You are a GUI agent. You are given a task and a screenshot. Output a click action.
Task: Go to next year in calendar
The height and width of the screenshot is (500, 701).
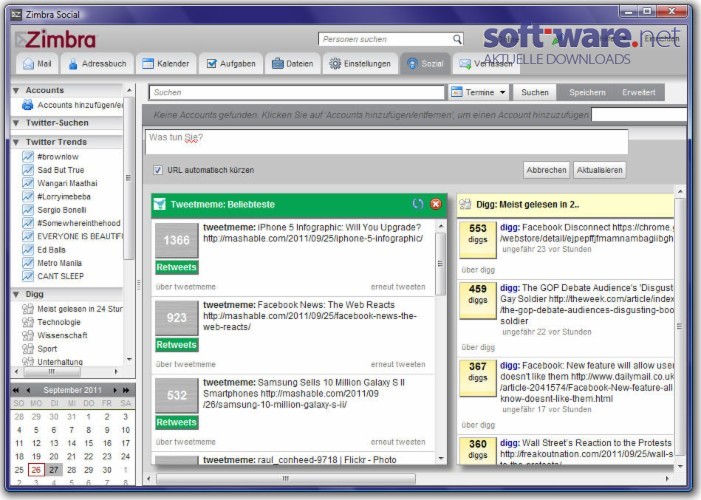click(126, 390)
